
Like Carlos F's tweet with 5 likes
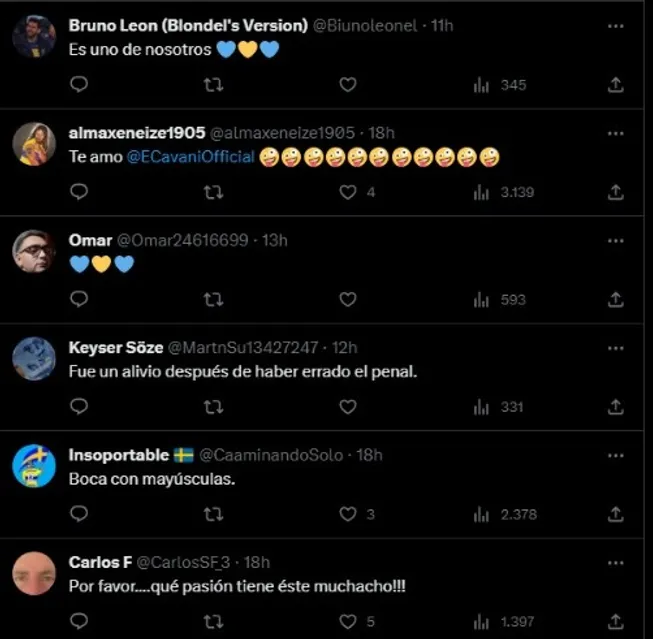[x=347, y=621]
